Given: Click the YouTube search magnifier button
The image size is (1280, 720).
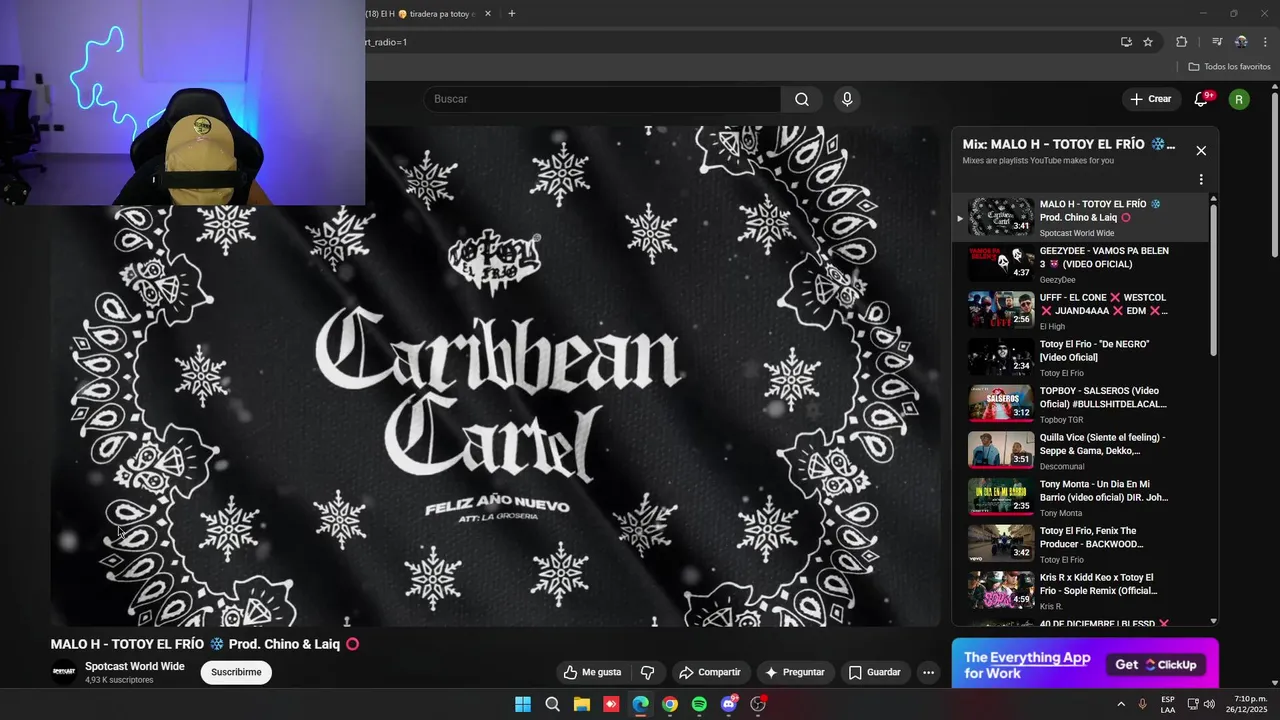Looking at the screenshot, I should pos(802,99).
